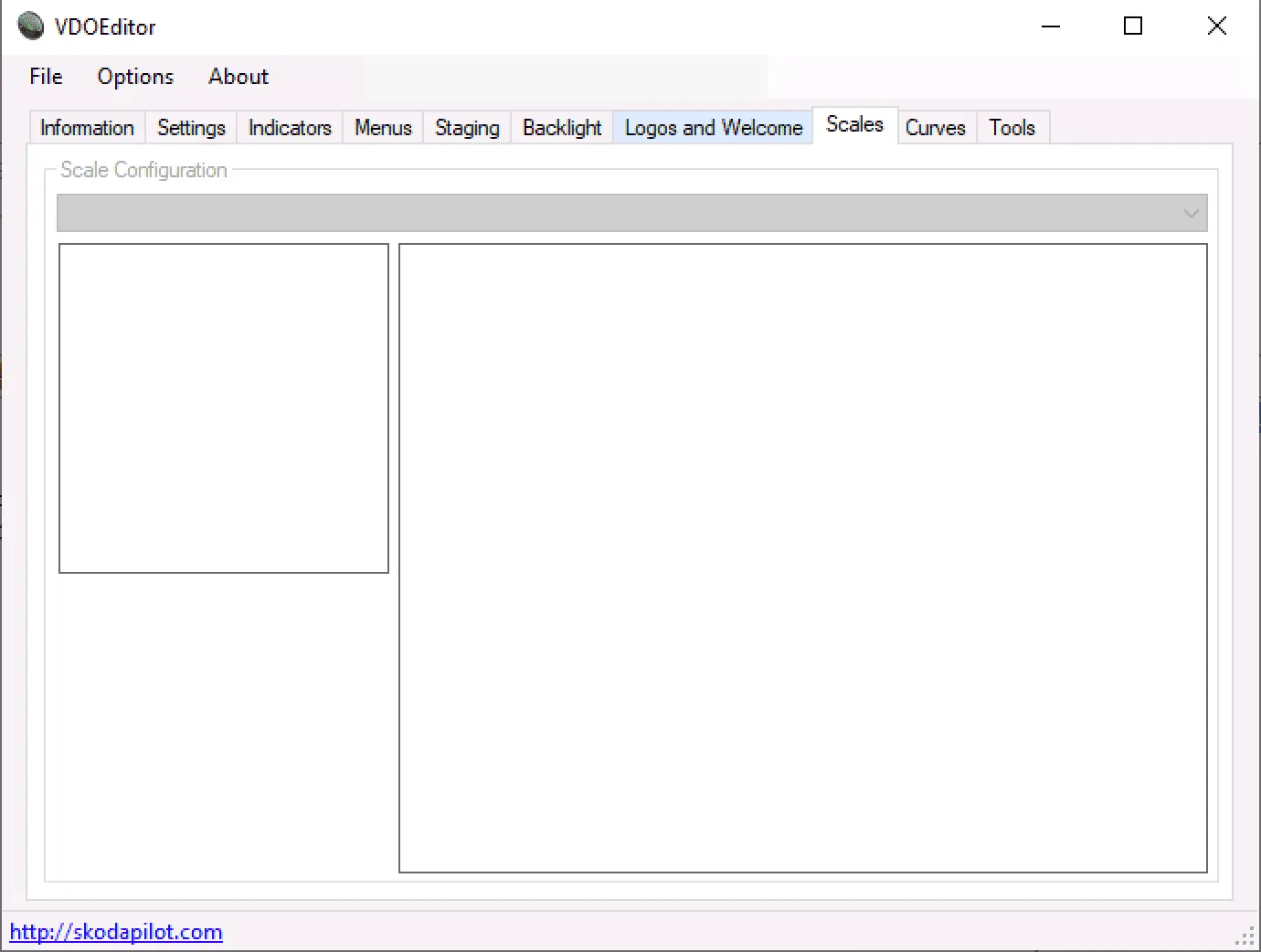The width and height of the screenshot is (1261, 952).
Task: Open the Options menu
Action: tap(135, 77)
